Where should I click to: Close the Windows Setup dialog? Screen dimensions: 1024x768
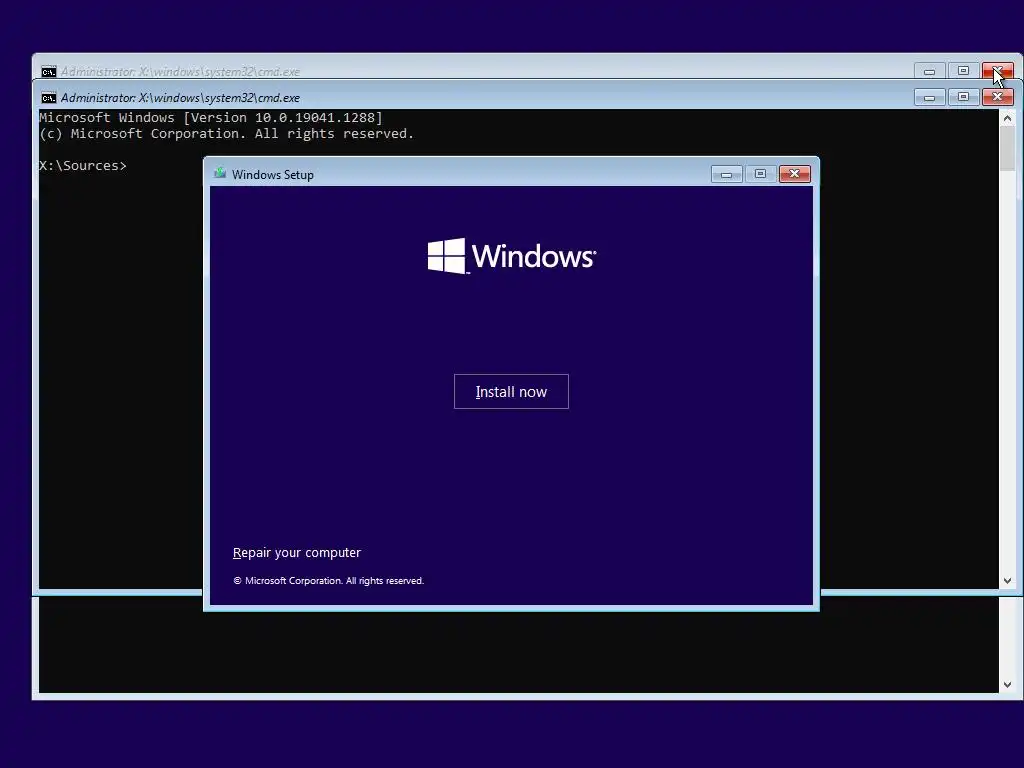click(794, 174)
